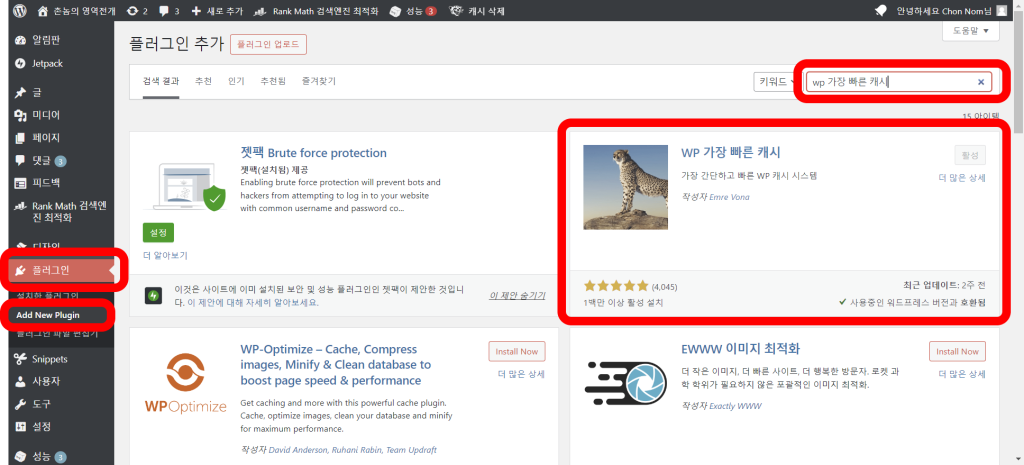Open EWWW 이미지 최적화 title link
1024x465 pixels.
click(x=741, y=348)
